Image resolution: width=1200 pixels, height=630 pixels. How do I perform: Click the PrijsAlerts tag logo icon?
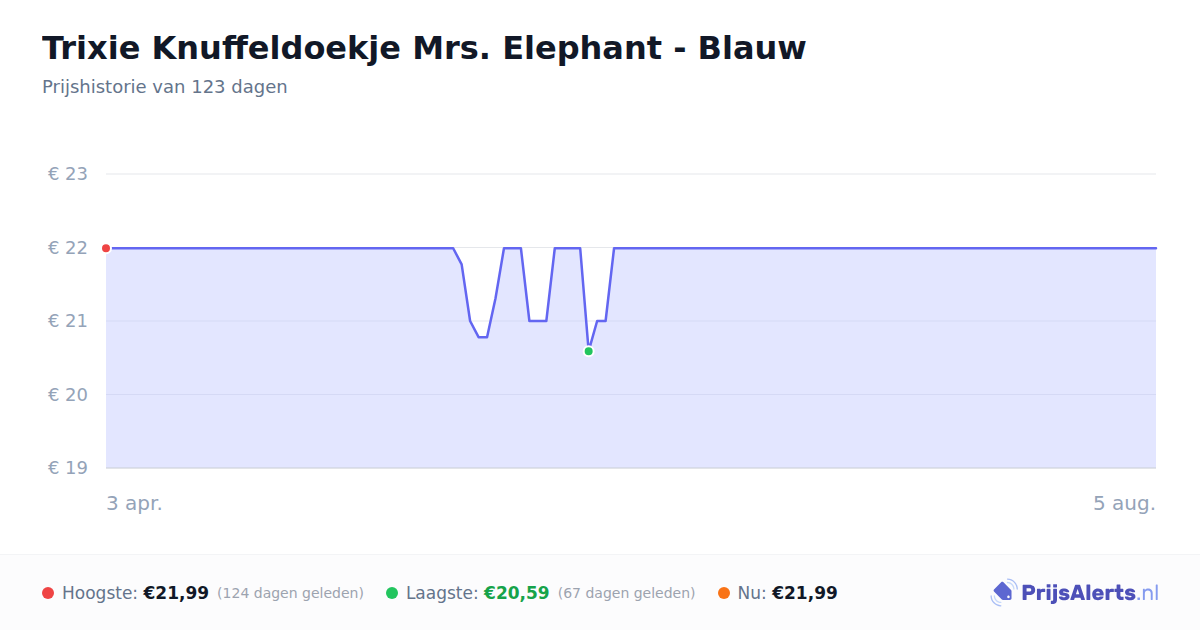[1003, 593]
